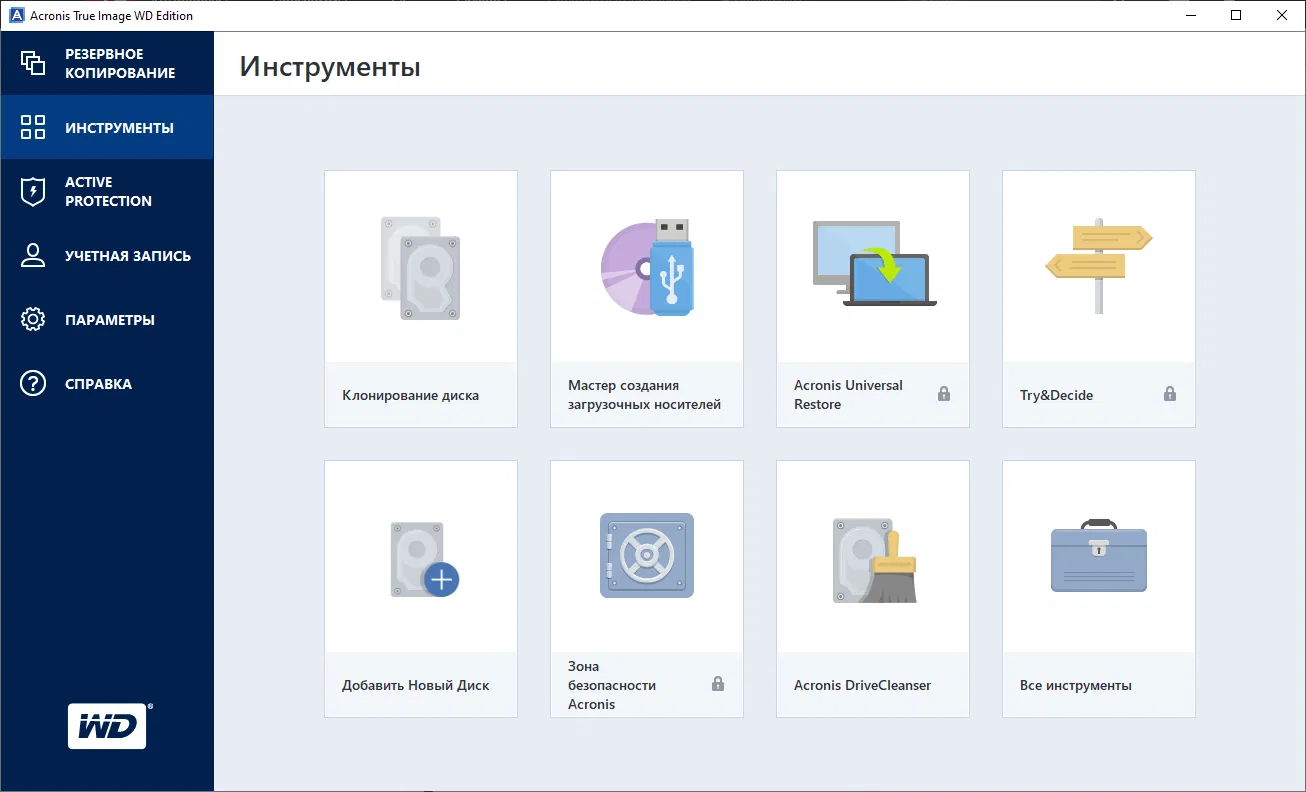1306x792 pixels.
Task: Click the Try&Decide label
Action: click(1056, 395)
